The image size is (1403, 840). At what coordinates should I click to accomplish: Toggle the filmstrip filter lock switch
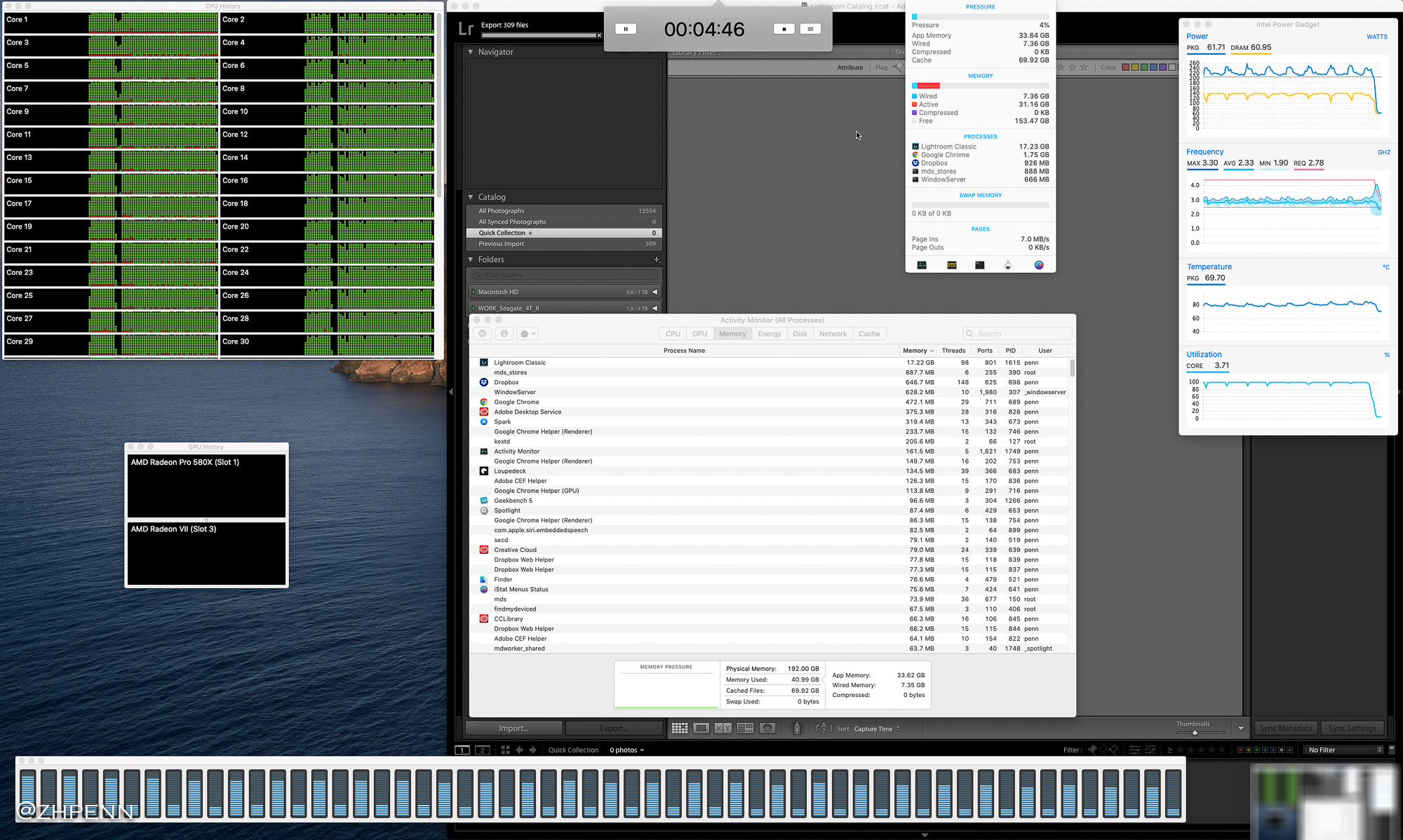(x=1392, y=750)
